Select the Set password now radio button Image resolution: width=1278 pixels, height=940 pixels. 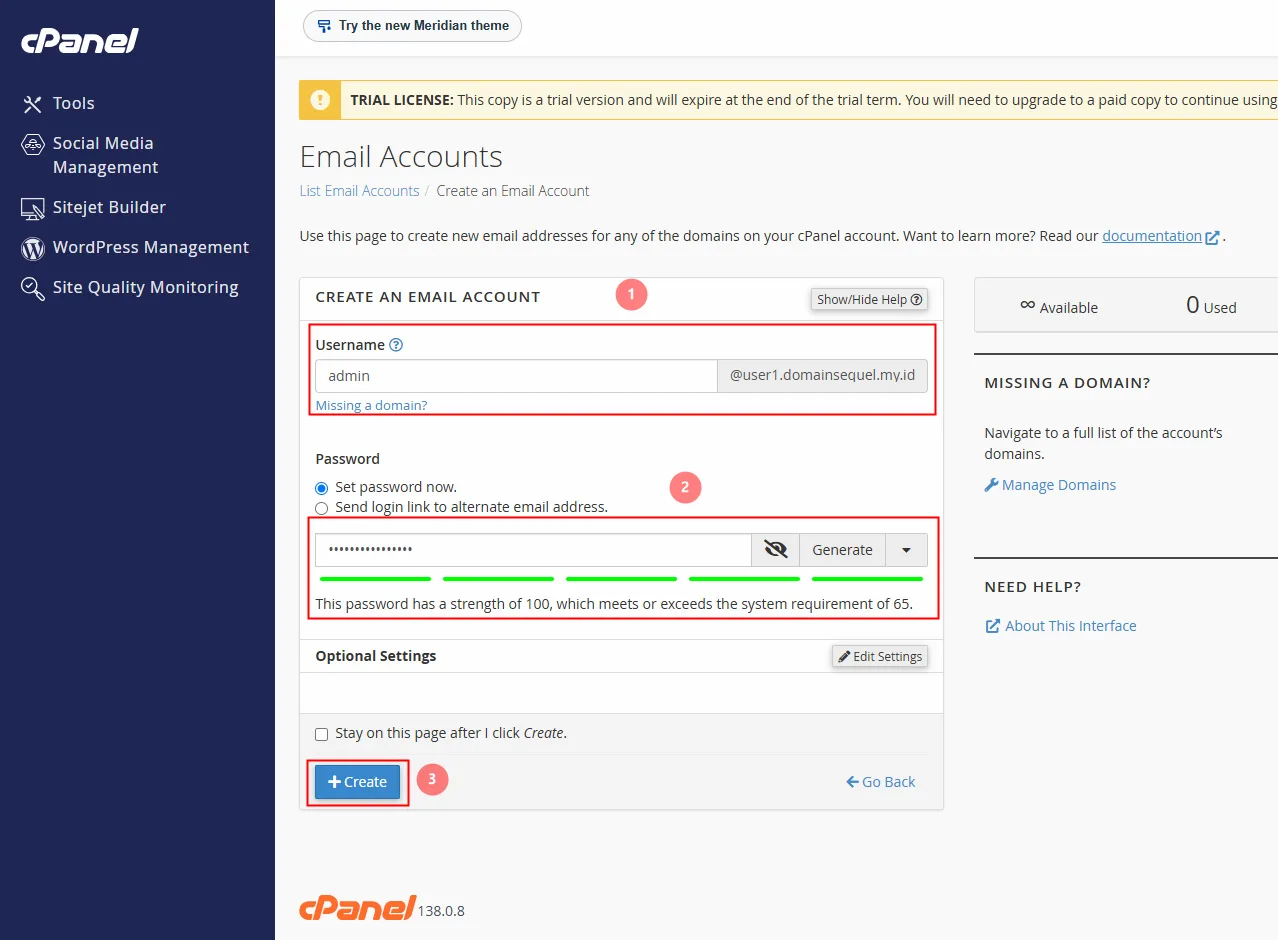321,488
